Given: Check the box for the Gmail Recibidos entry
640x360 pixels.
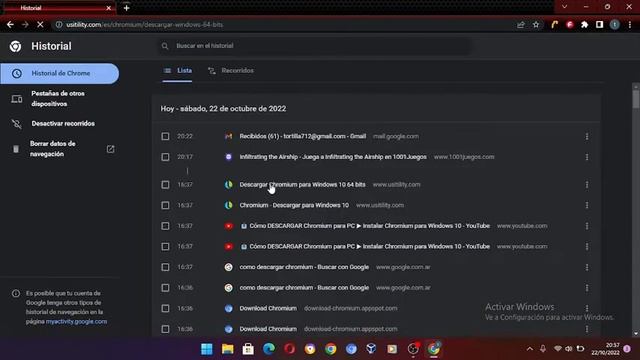Looking at the screenshot, I should coord(165,136).
